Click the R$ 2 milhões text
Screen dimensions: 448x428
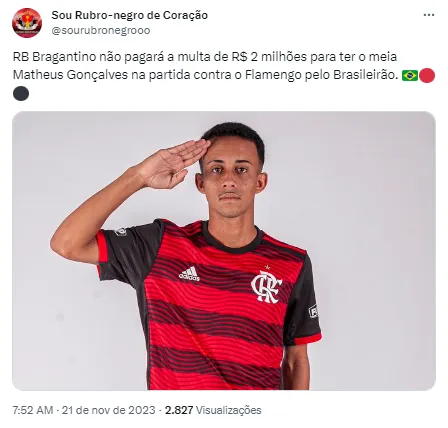(x=269, y=57)
